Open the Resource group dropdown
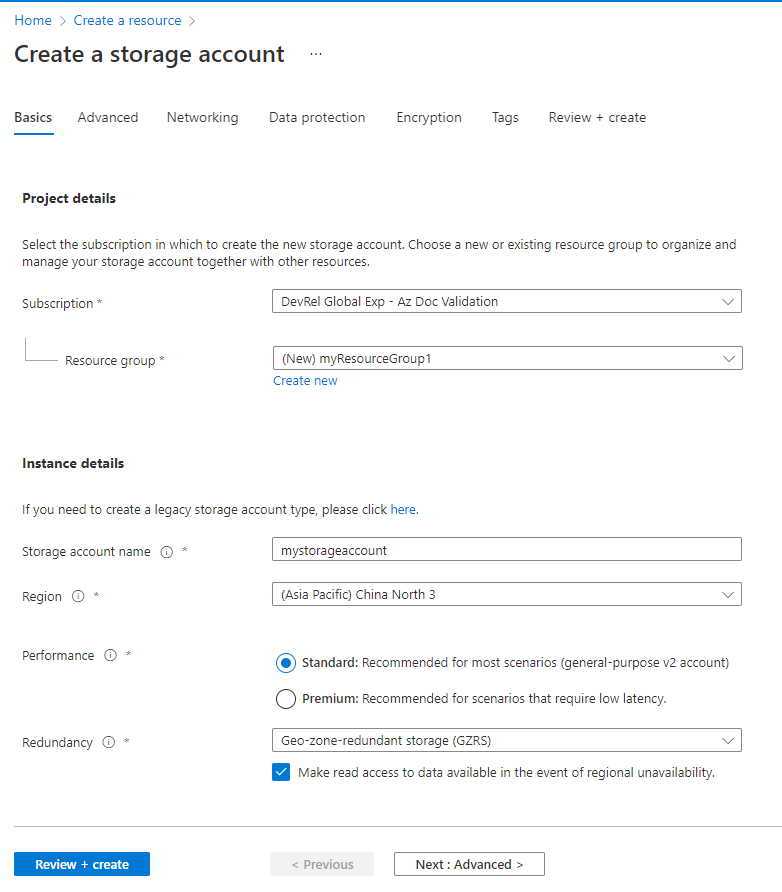The image size is (782, 892). click(507, 358)
